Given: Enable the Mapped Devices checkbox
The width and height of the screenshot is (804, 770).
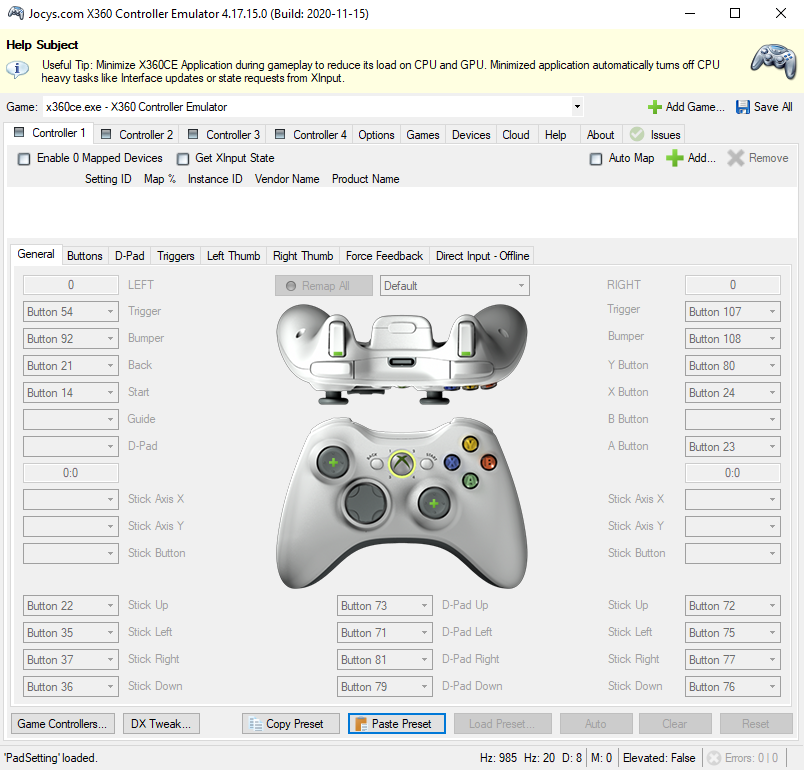Looking at the screenshot, I should tap(24, 159).
